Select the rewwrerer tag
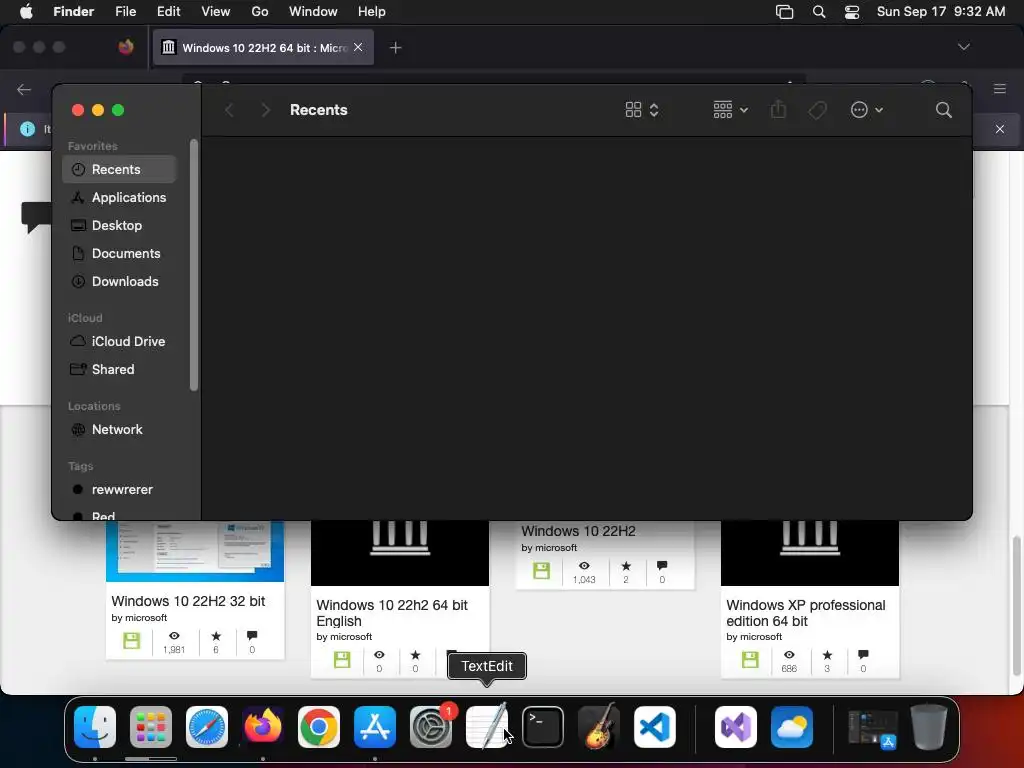Viewport: 1024px width, 768px height. 120,489
